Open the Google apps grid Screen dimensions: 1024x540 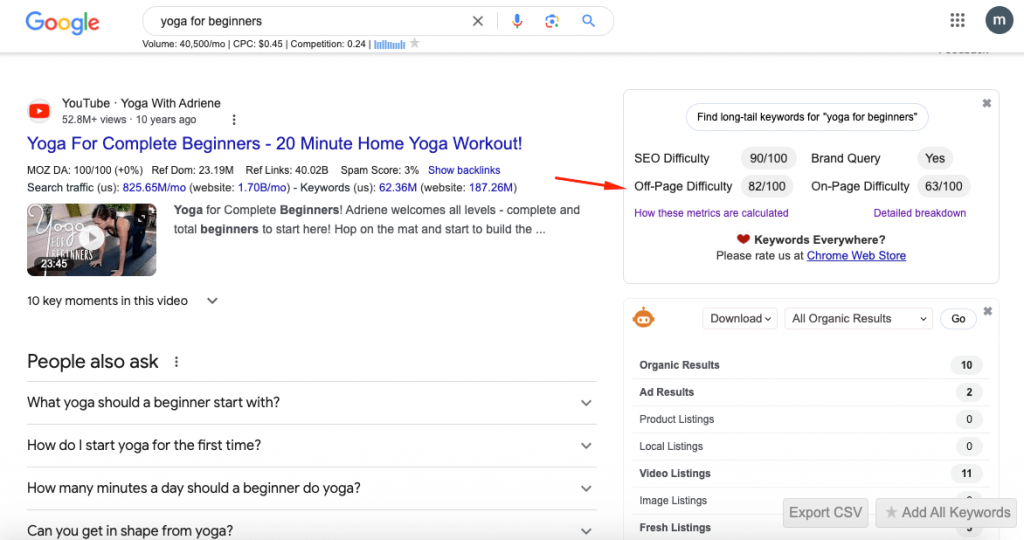click(x=957, y=20)
